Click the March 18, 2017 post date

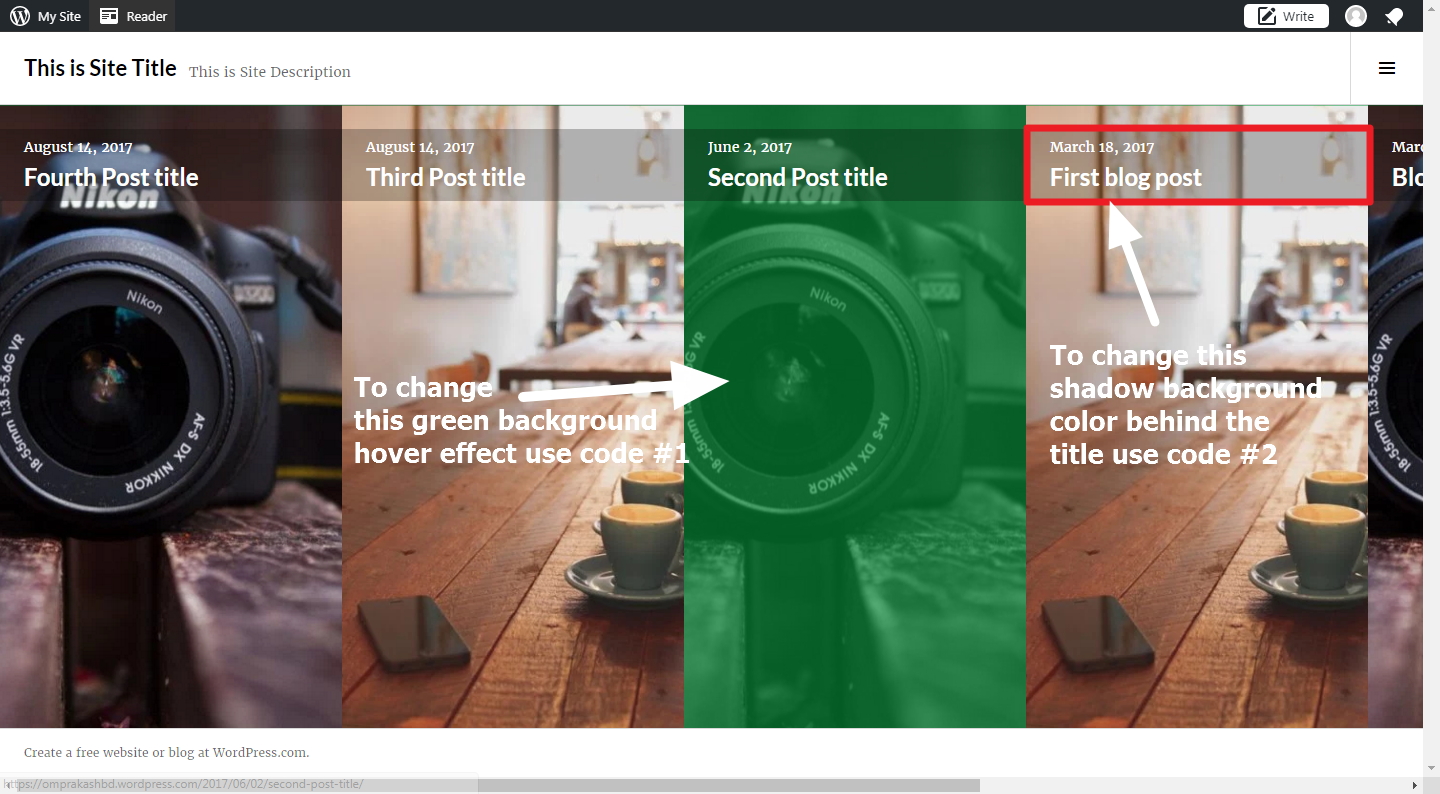(x=1101, y=147)
